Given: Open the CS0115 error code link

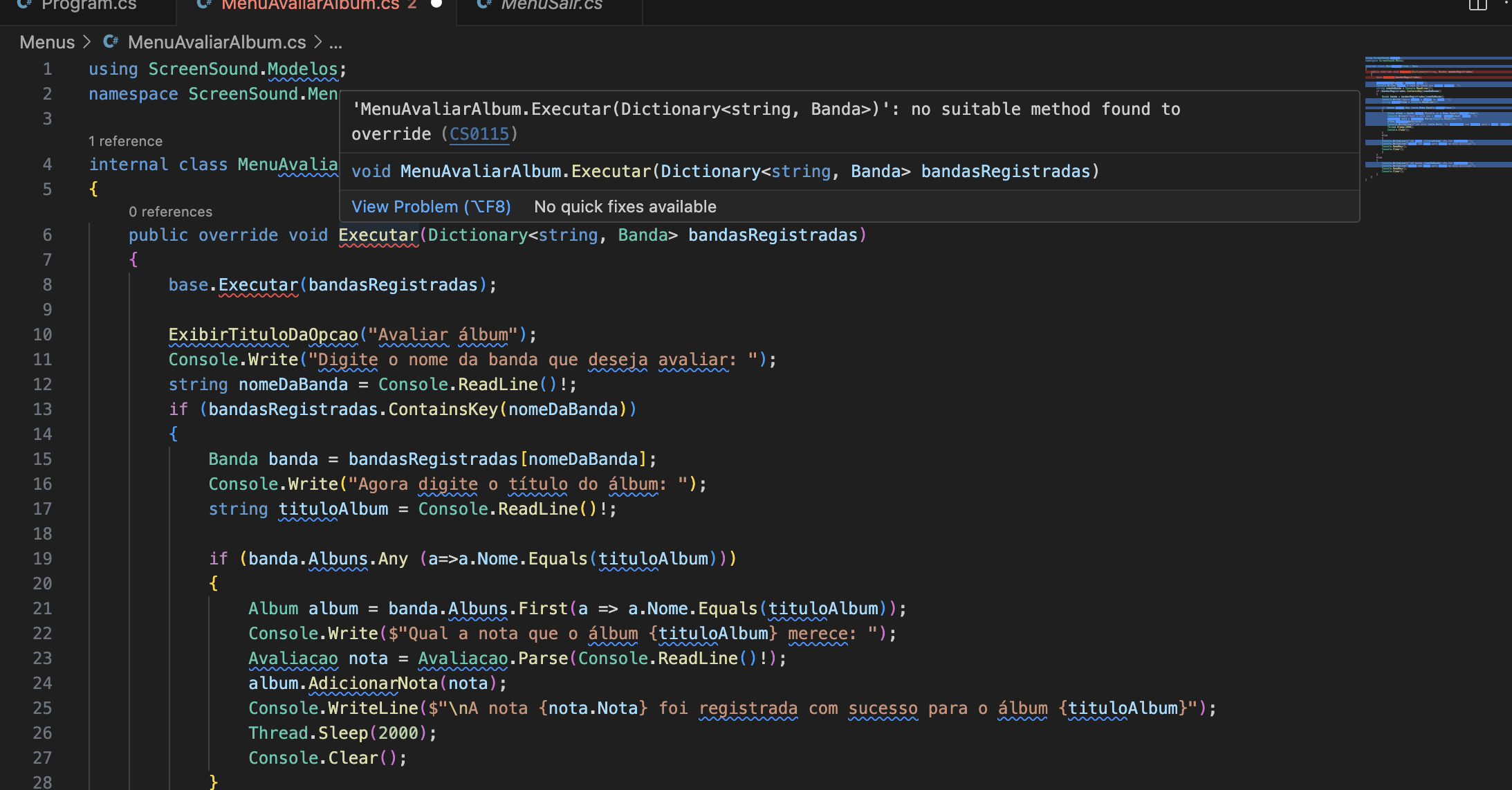Looking at the screenshot, I should (479, 134).
